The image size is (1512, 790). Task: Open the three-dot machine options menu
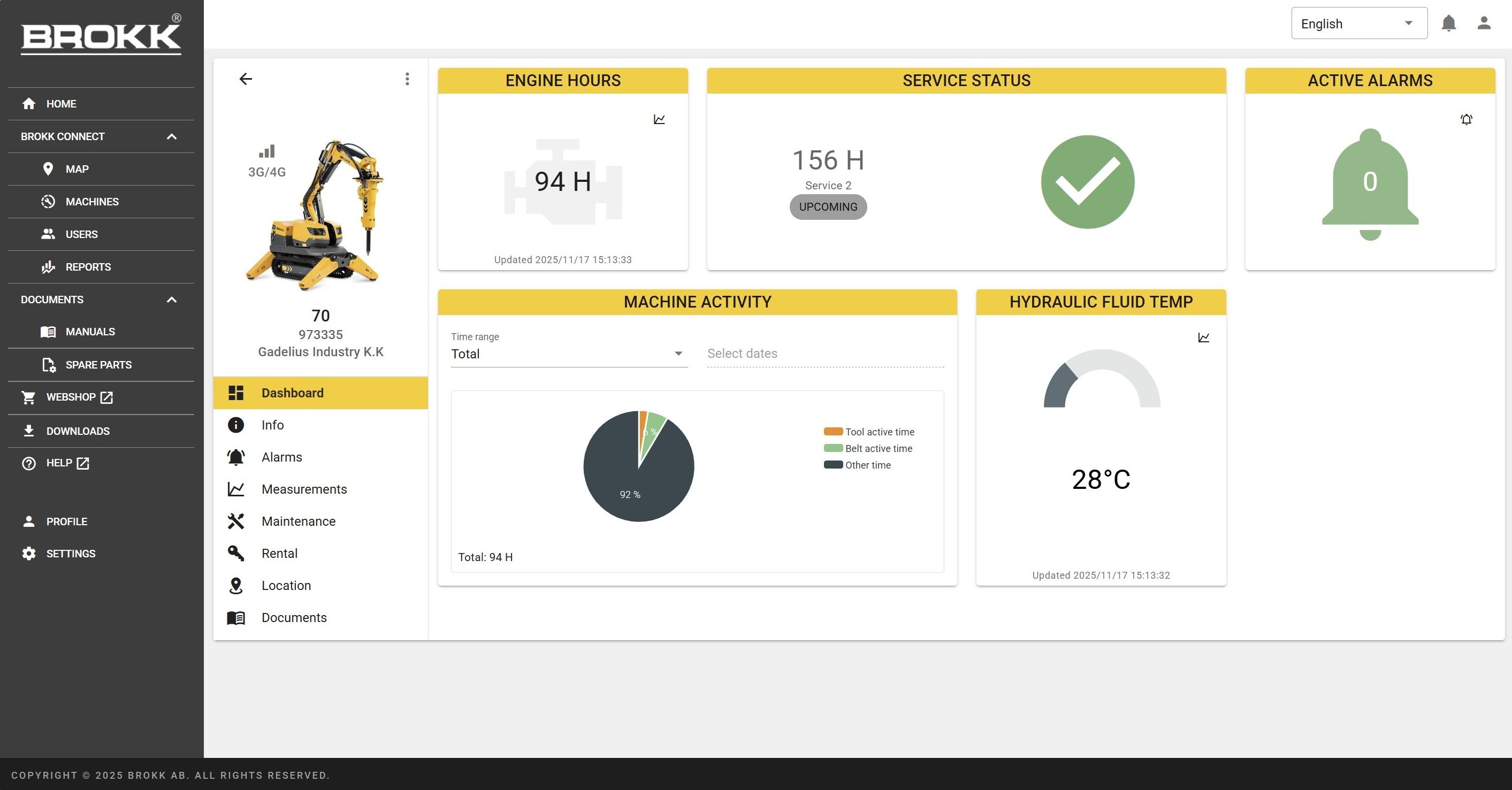[407, 79]
